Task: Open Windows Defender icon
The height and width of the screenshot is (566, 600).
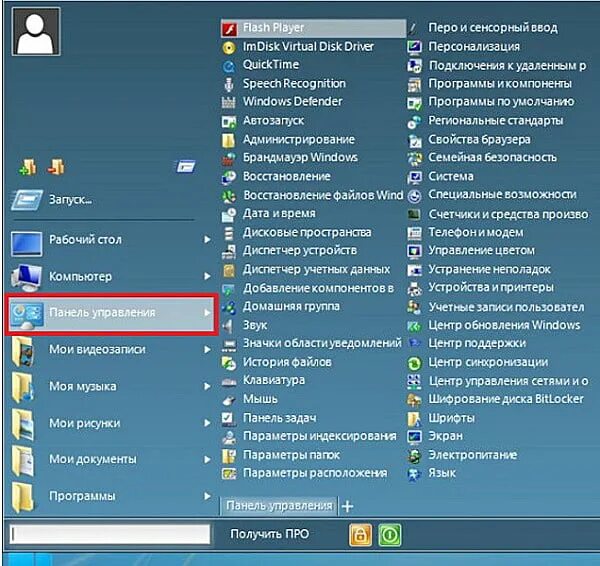Action: click(x=229, y=102)
